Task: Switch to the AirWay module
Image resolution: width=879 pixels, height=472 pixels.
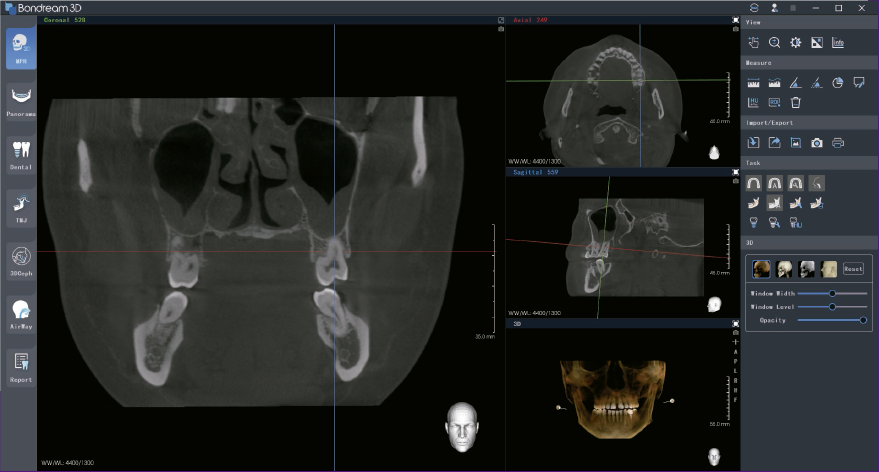Action: pyautogui.click(x=21, y=314)
